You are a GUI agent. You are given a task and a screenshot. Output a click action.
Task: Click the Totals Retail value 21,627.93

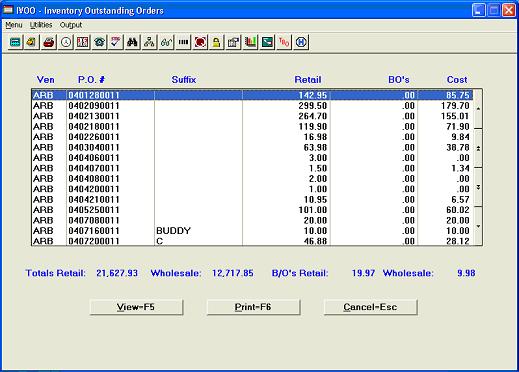(117, 273)
